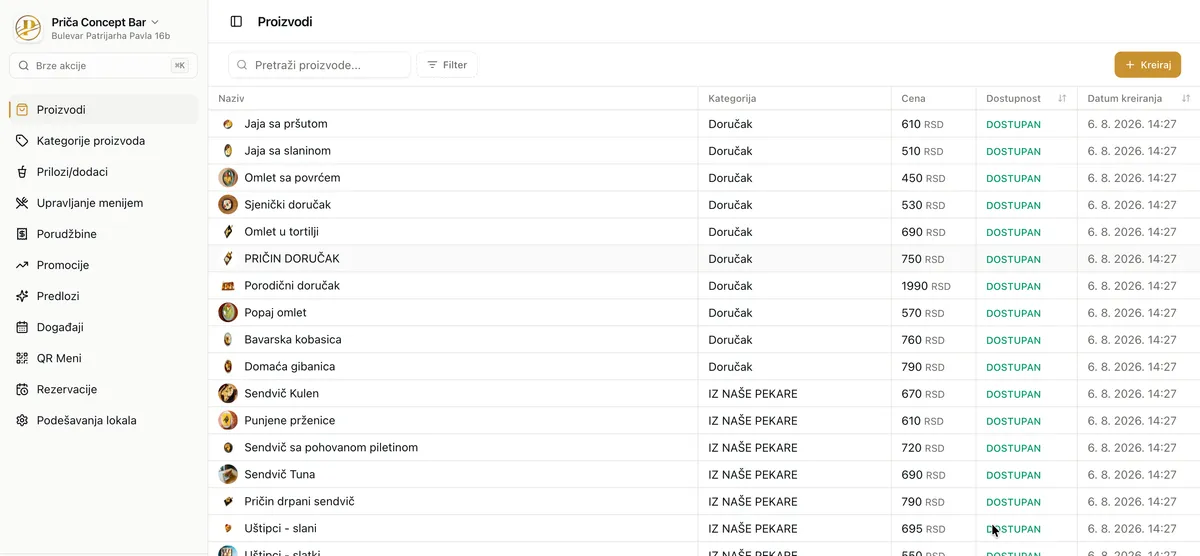Click the Predlozi sparkle icon

click(22, 296)
